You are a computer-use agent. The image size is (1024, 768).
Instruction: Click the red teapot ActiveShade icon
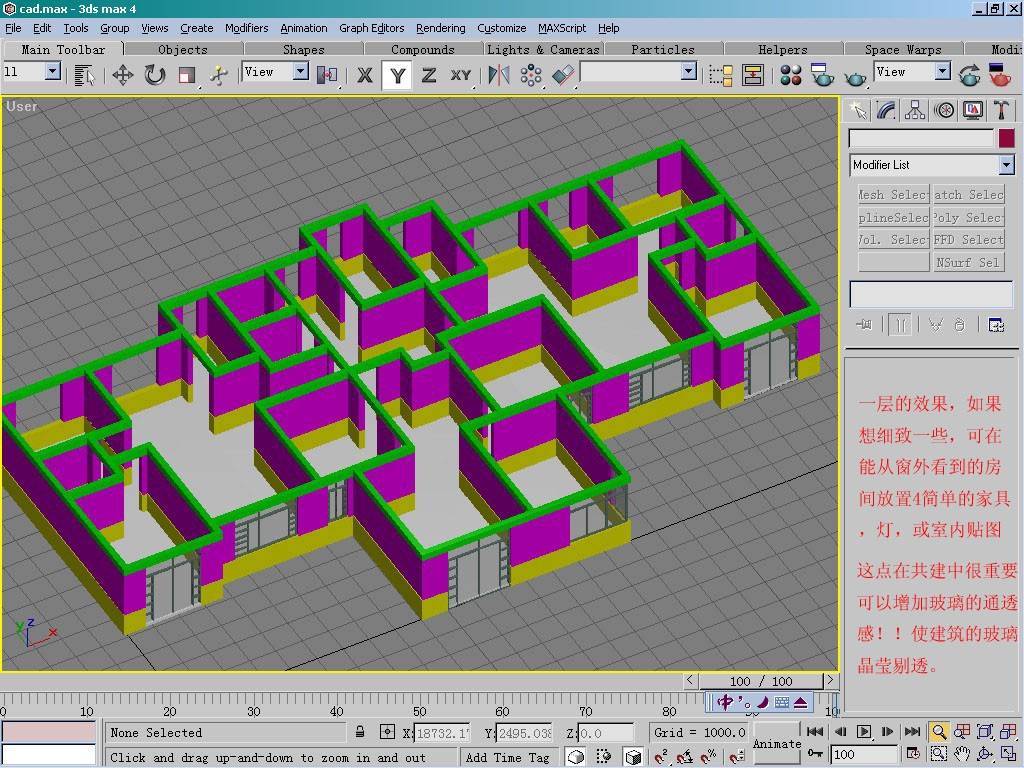coord(1000,75)
